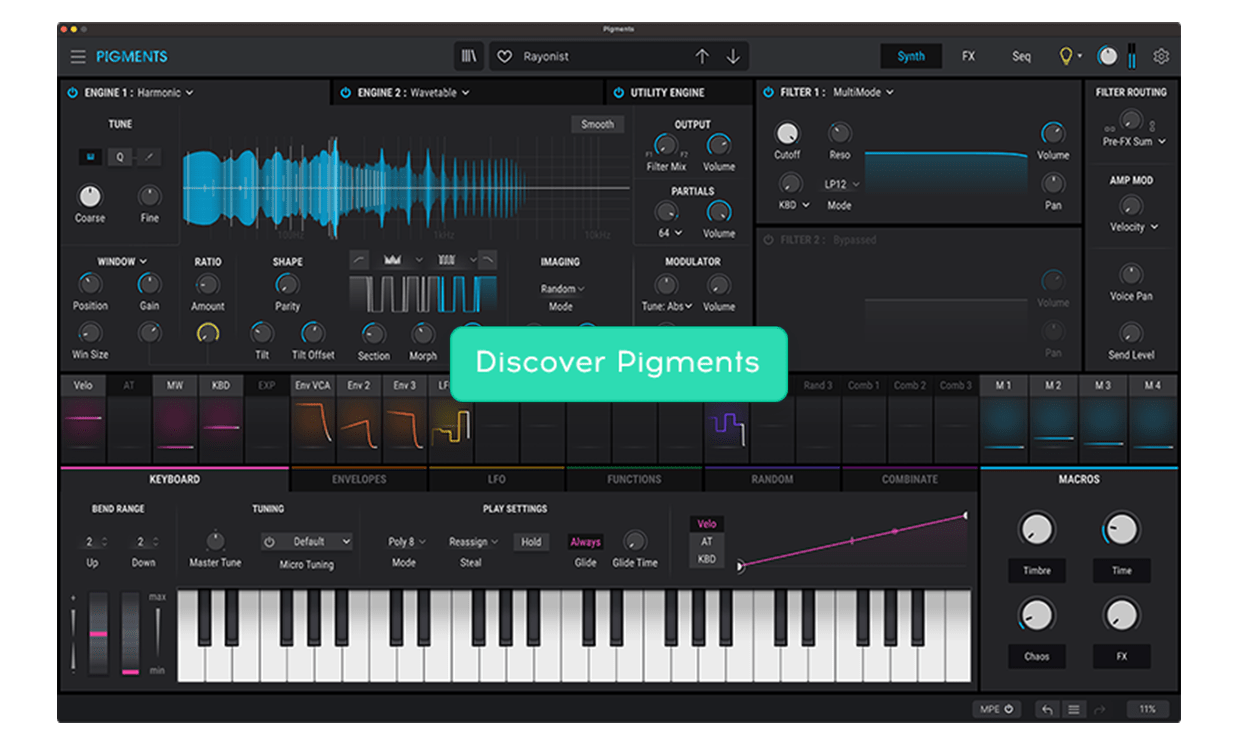Open the Pre-FX Sum routing dropdown

(x=1134, y=142)
